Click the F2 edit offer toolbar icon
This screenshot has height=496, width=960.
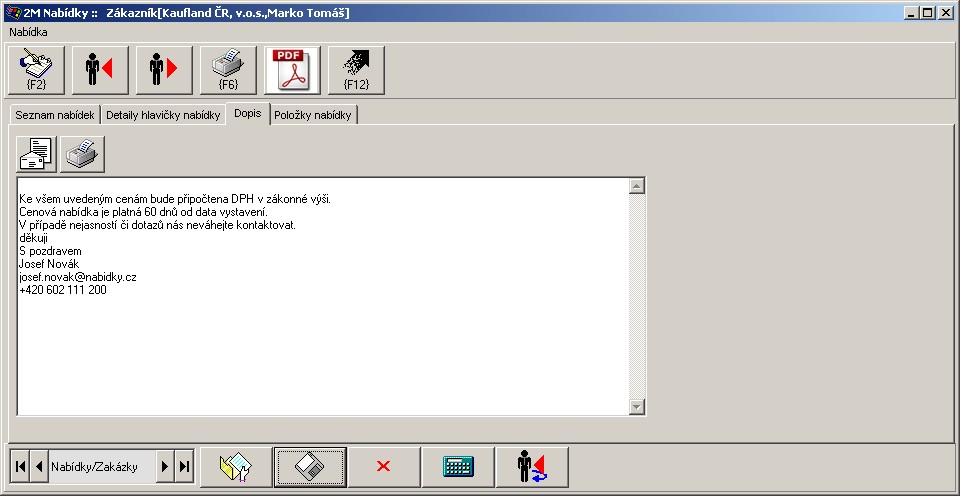[x=36, y=70]
